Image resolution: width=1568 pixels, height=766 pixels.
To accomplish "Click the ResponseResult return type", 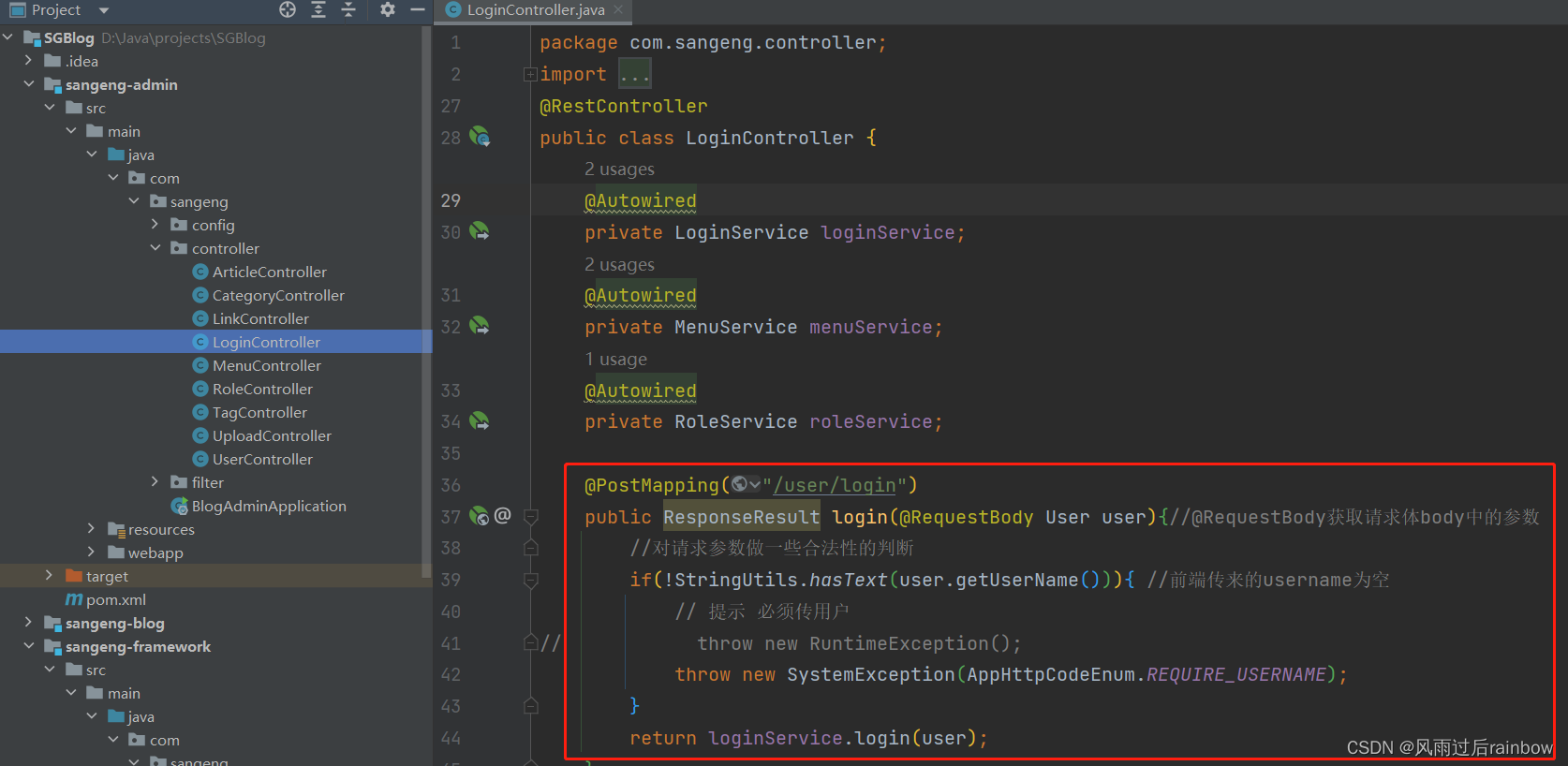I will (x=742, y=517).
